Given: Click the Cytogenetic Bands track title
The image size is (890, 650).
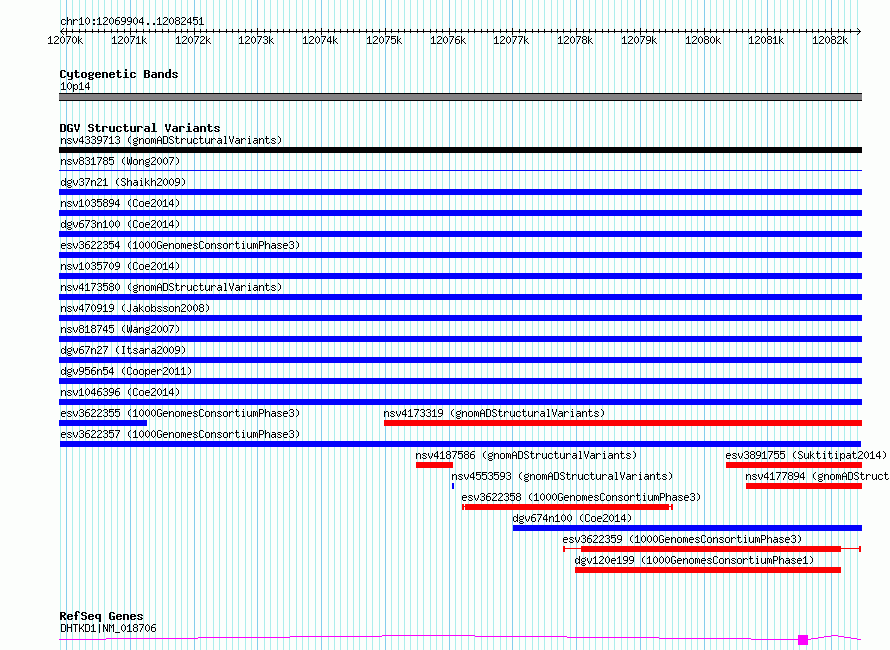Looking at the screenshot, I should pyautogui.click(x=119, y=74).
